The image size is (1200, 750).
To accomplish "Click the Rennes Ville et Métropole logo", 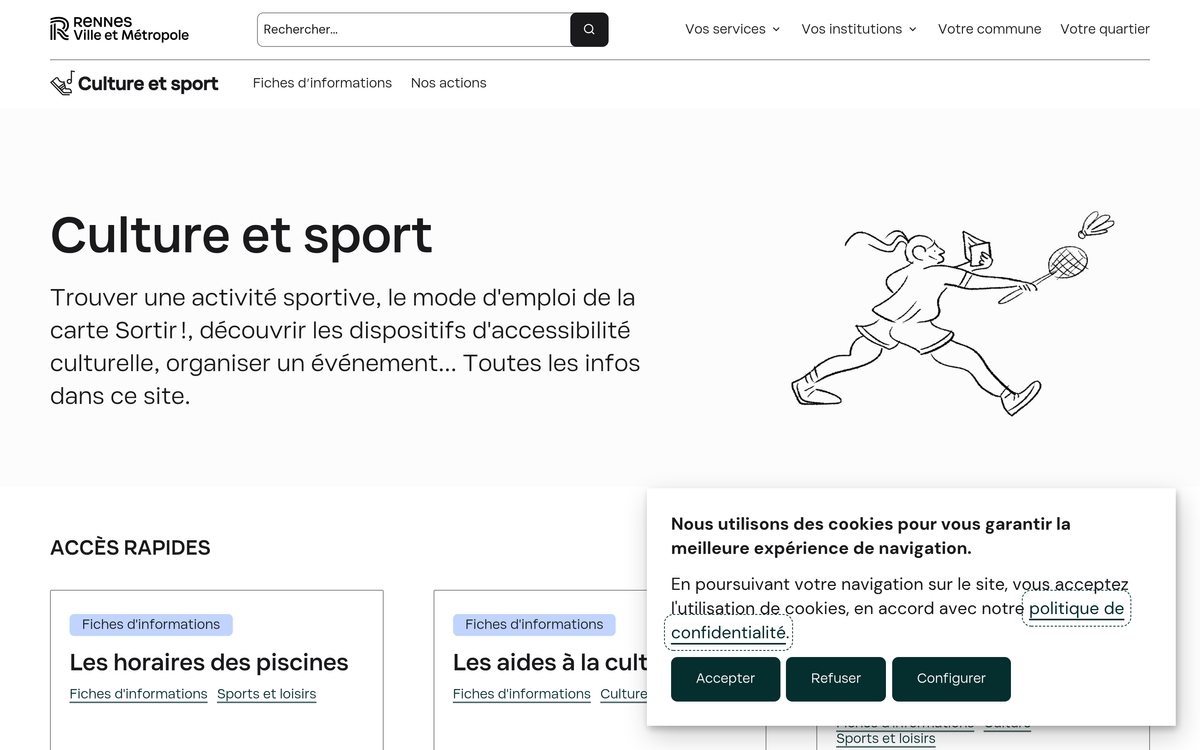I will pyautogui.click(x=119, y=29).
